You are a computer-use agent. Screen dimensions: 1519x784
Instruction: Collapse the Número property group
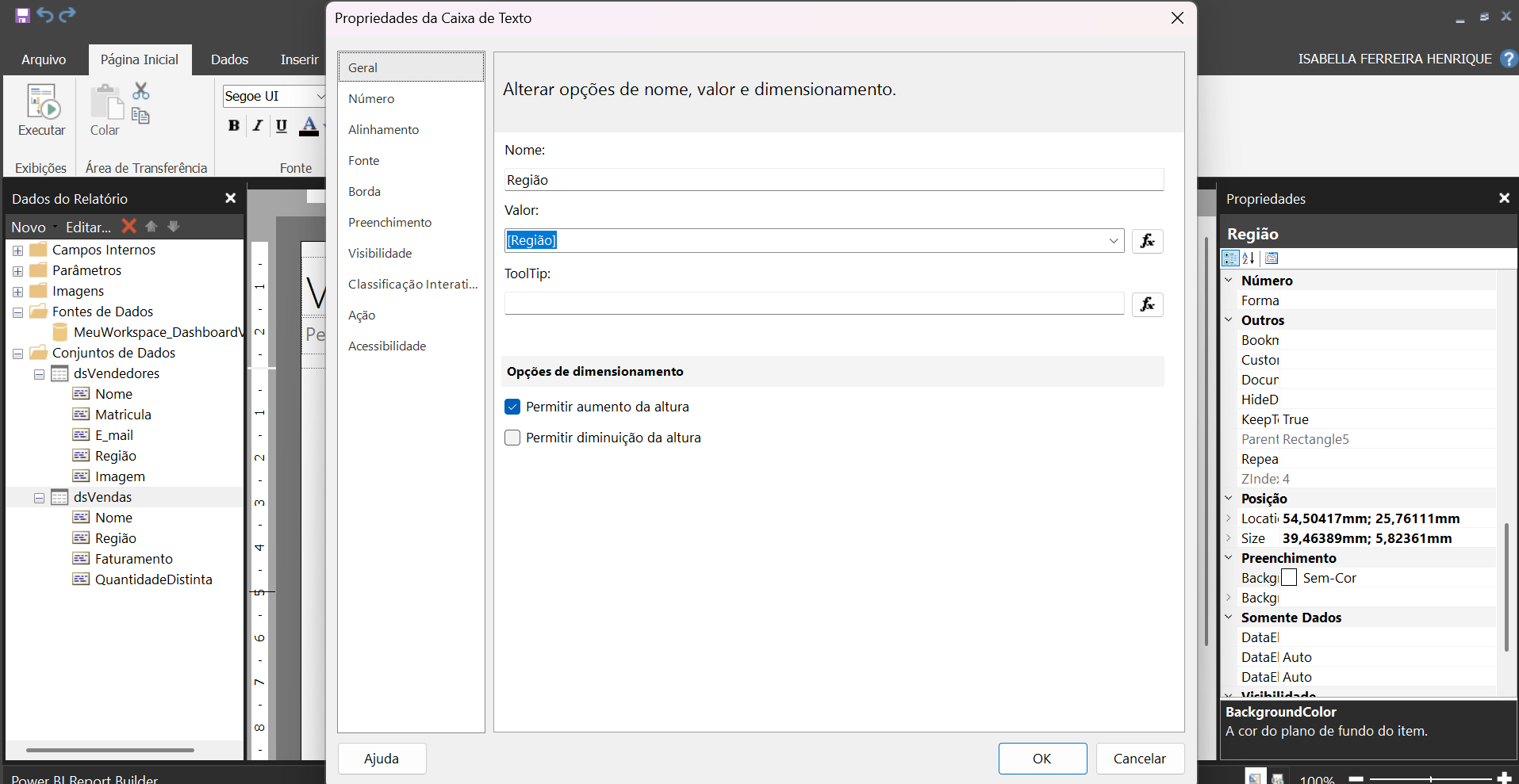pos(1229,280)
